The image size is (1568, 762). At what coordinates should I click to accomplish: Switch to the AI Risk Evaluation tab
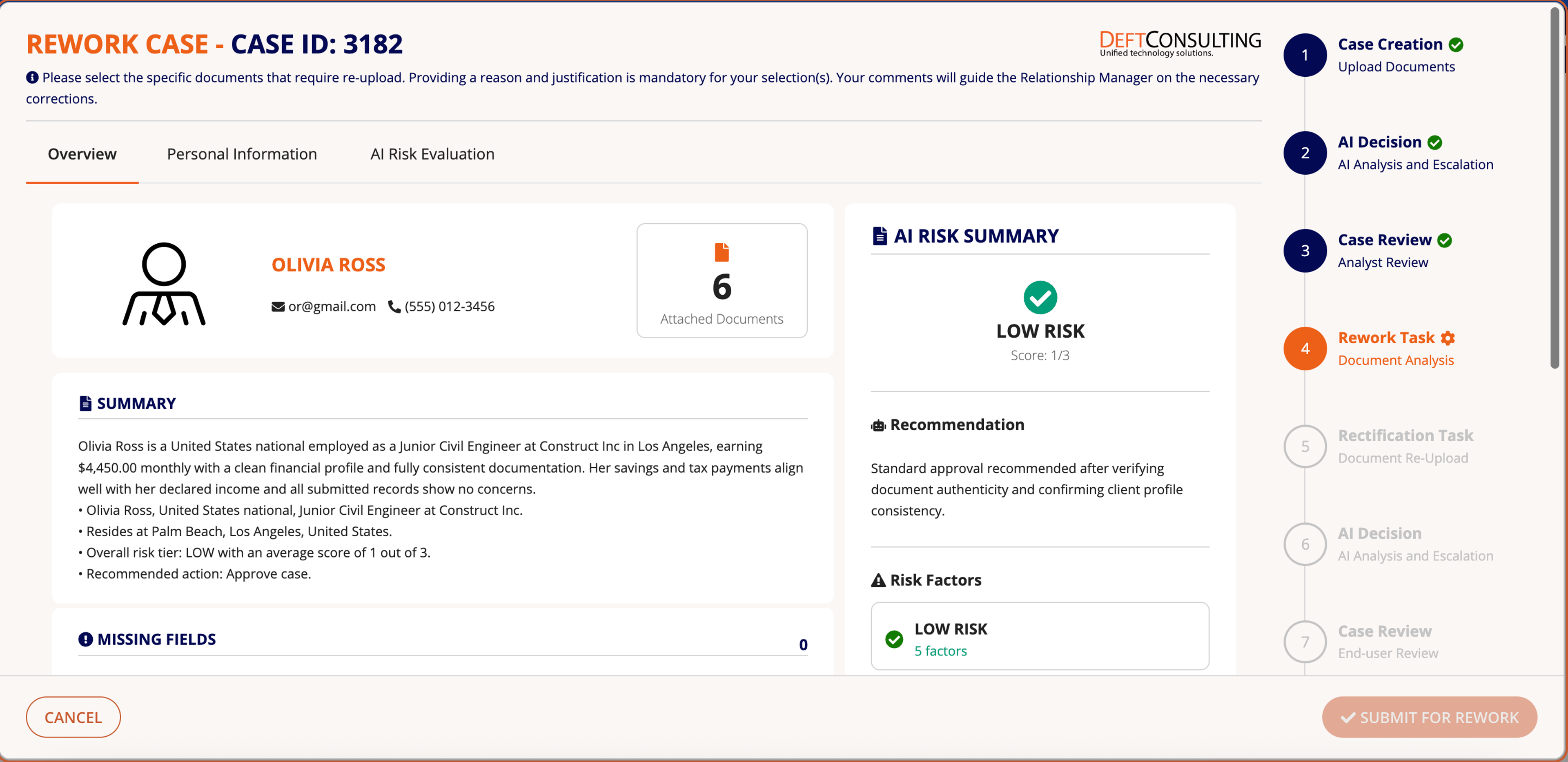[432, 154]
